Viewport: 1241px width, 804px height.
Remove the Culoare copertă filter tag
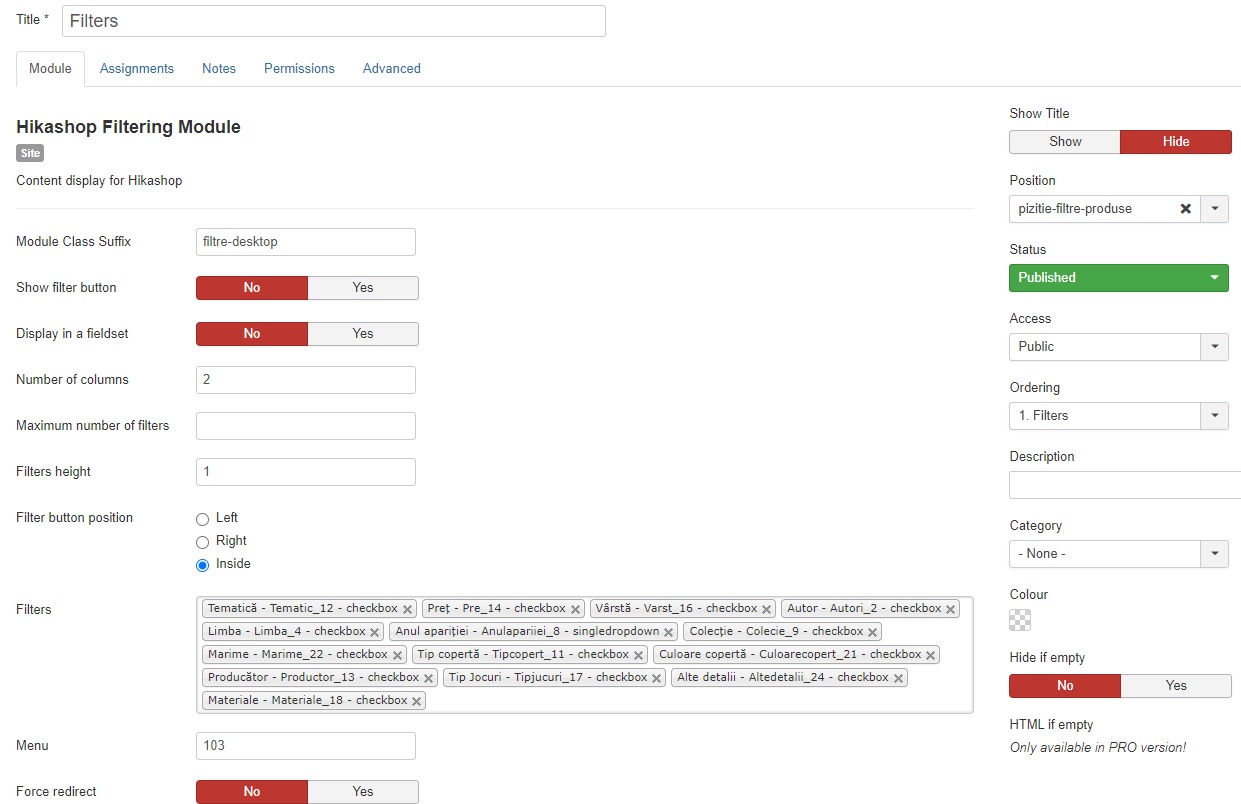pyautogui.click(x=930, y=655)
